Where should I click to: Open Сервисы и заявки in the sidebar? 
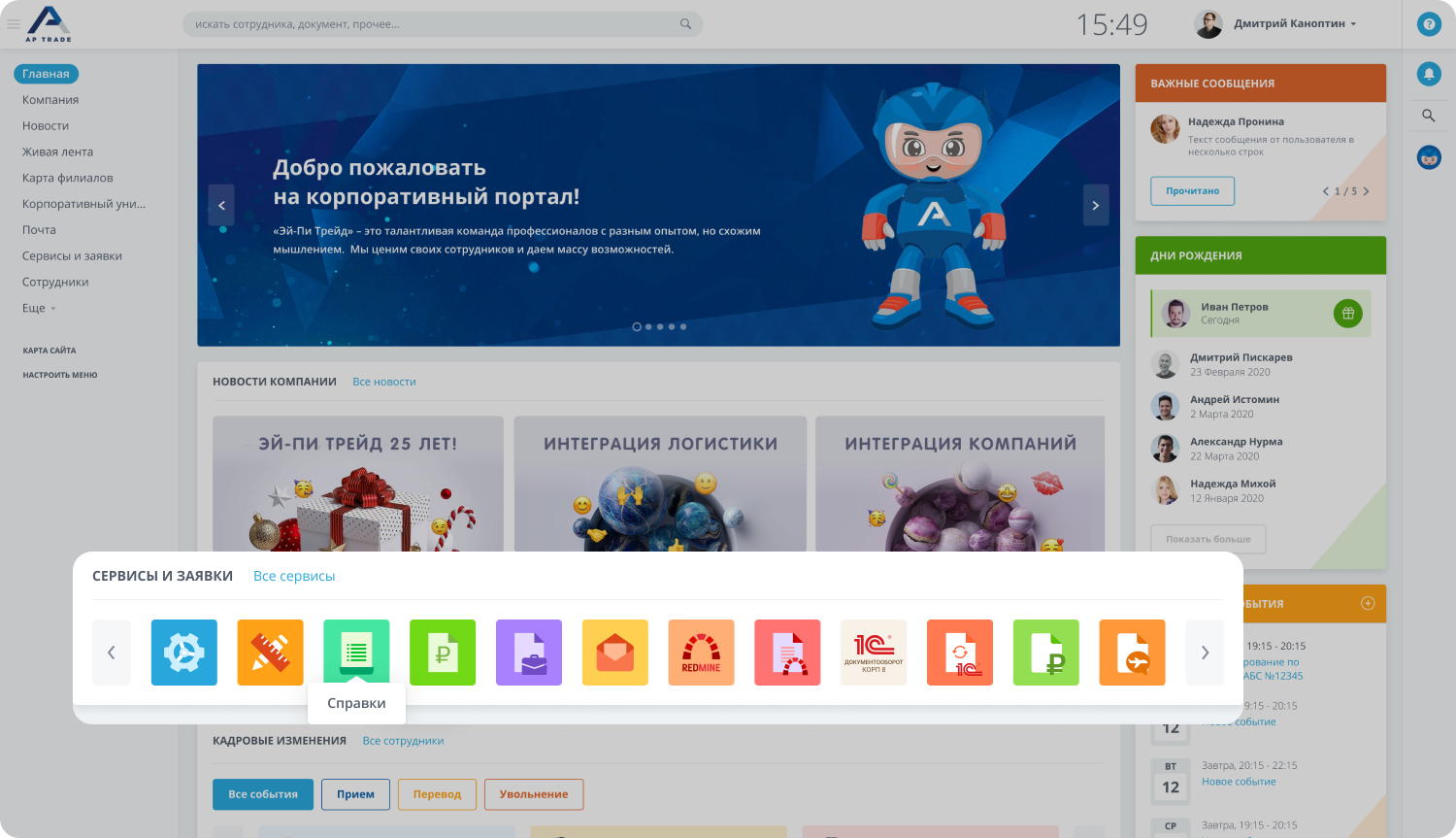tap(72, 256)
